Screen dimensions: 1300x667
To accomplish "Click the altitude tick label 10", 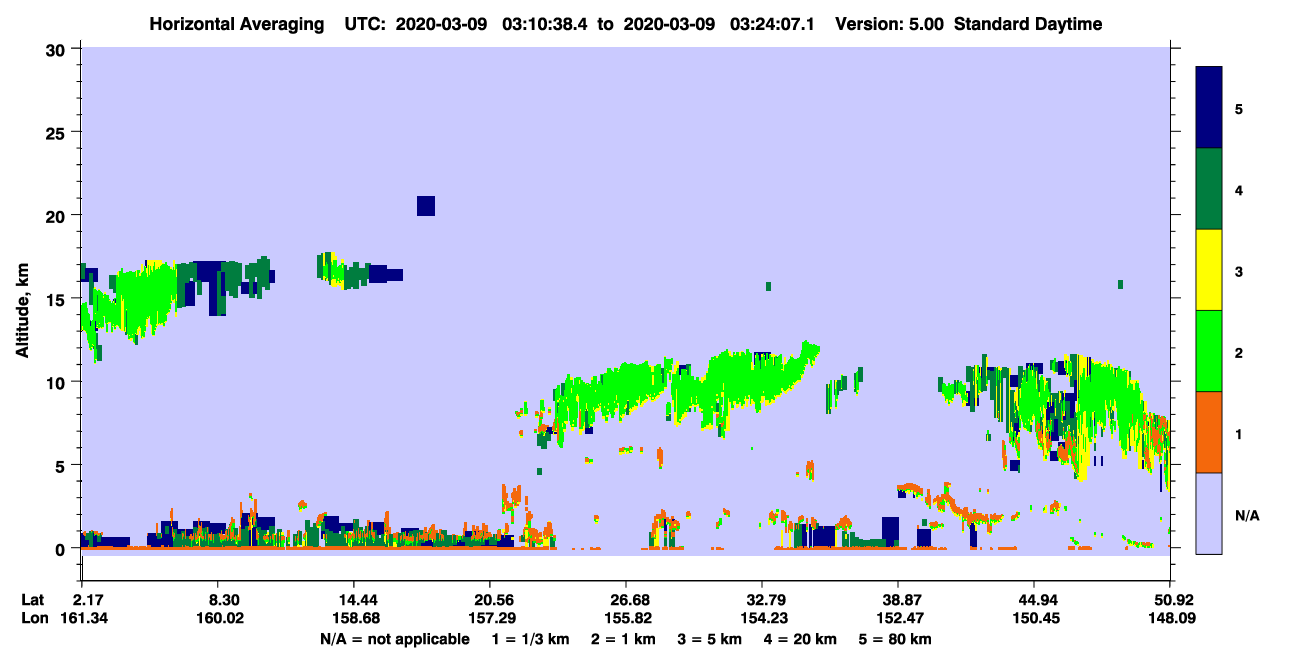I will pos(58,382).
